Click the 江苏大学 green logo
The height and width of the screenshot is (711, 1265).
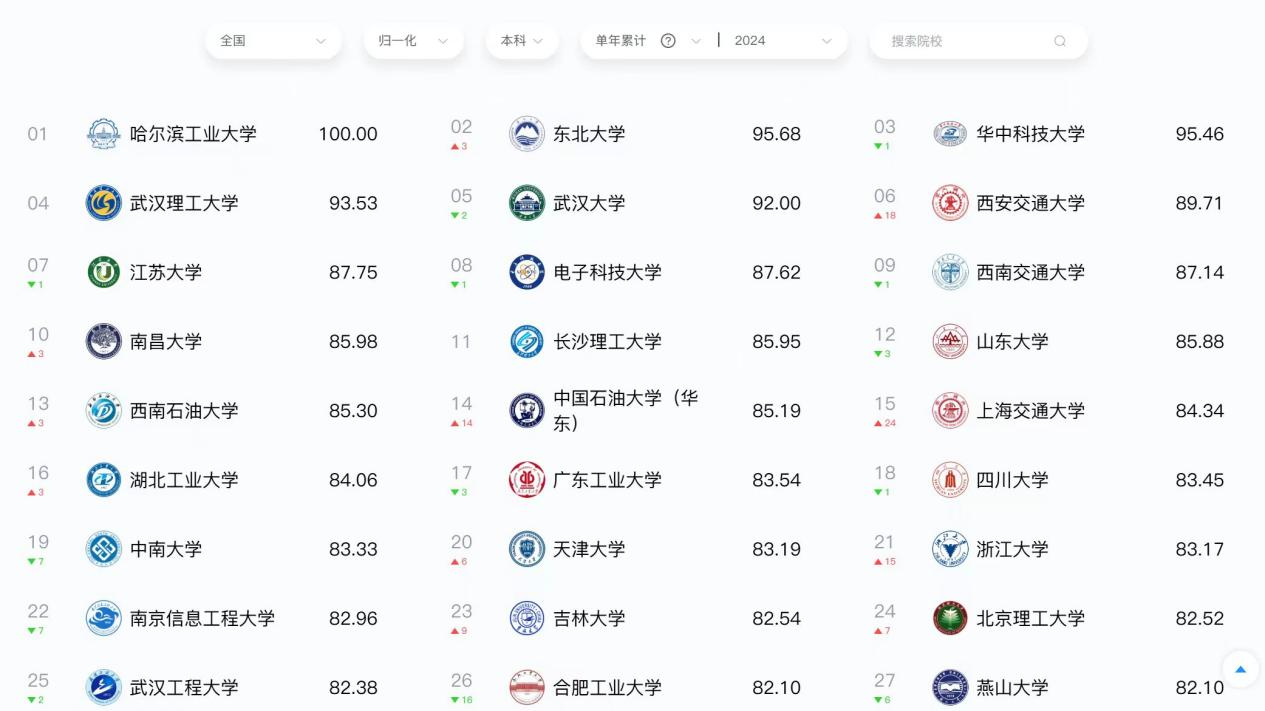coord(103,272)
